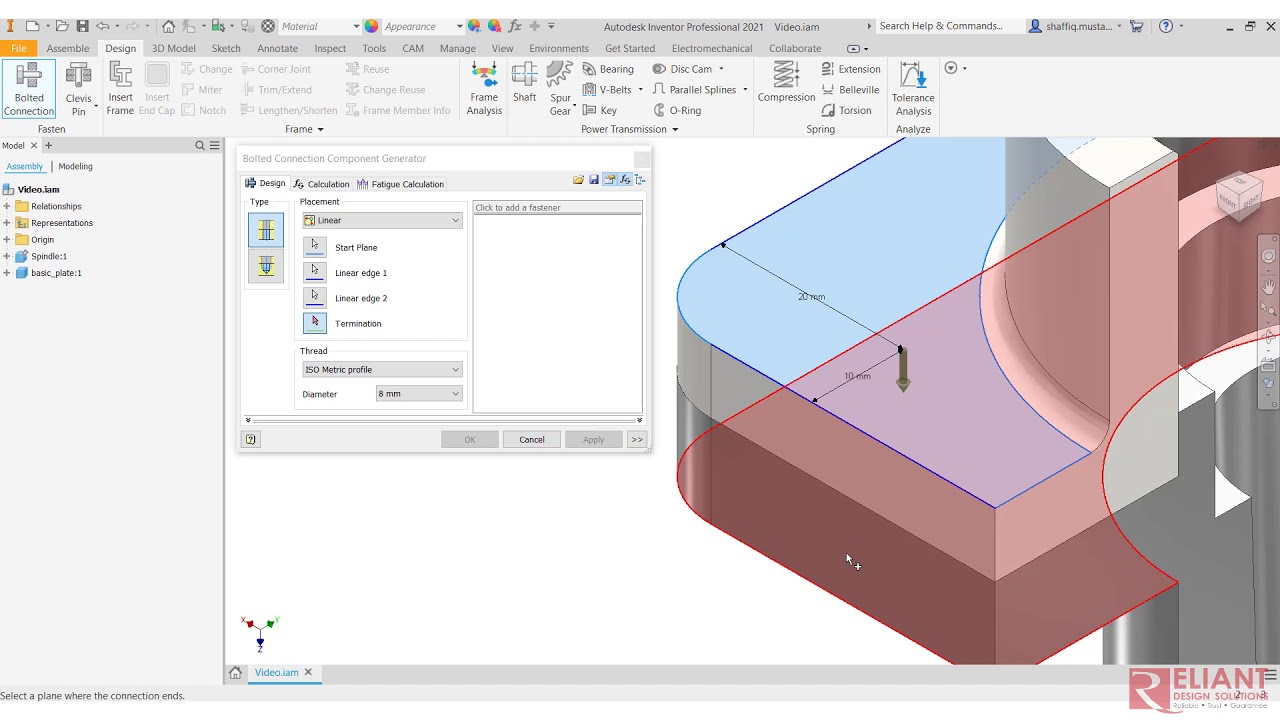
Task: Click the Save icon in quick access toolbar
Action: coord(83,26)
